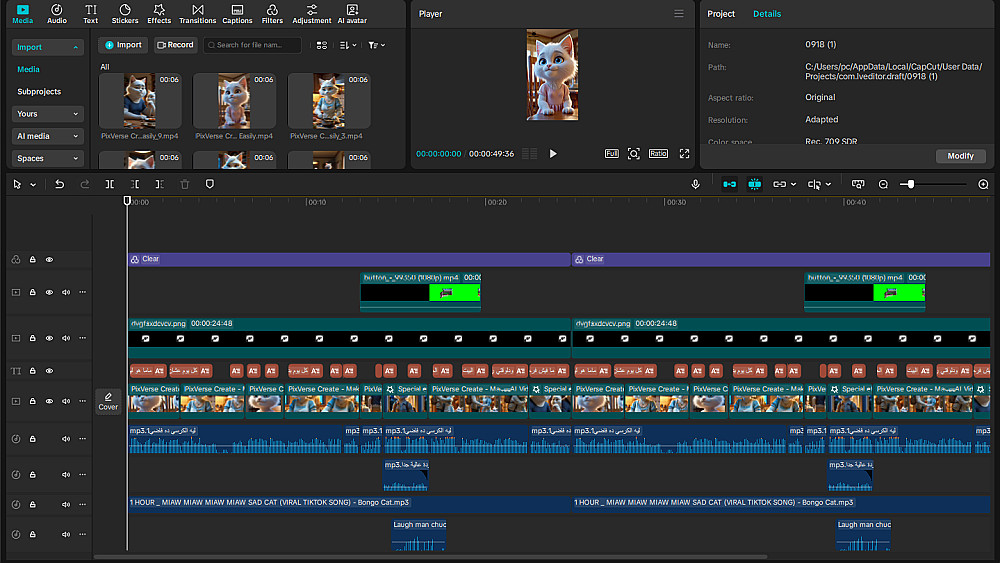Click the Modify button

[960, 156]
